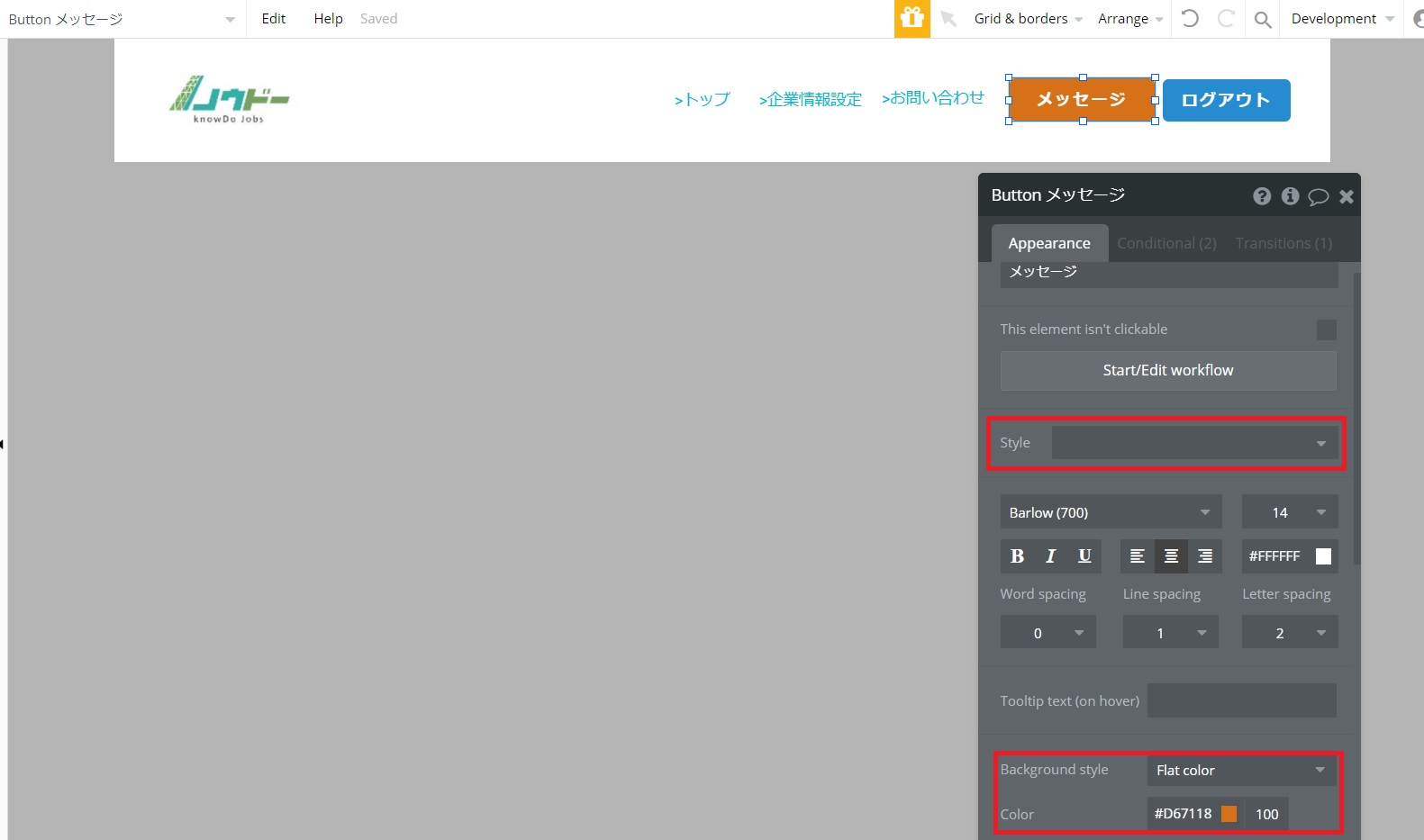Click the Tooltip text input field
The height and width of the screenshot is (840, 1424).
tap(1241, 700)
